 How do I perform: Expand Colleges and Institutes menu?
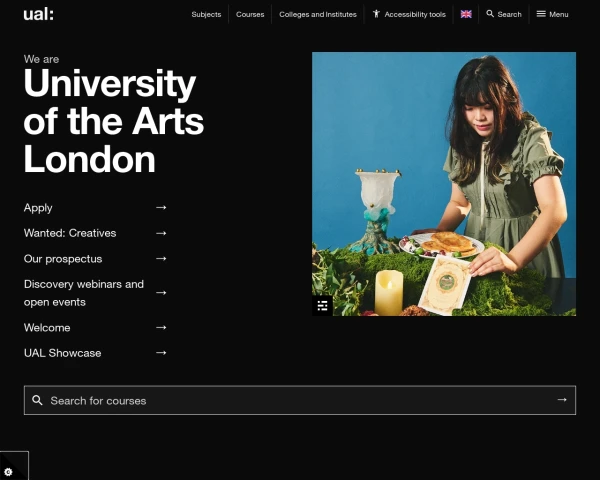pos(317,14)
